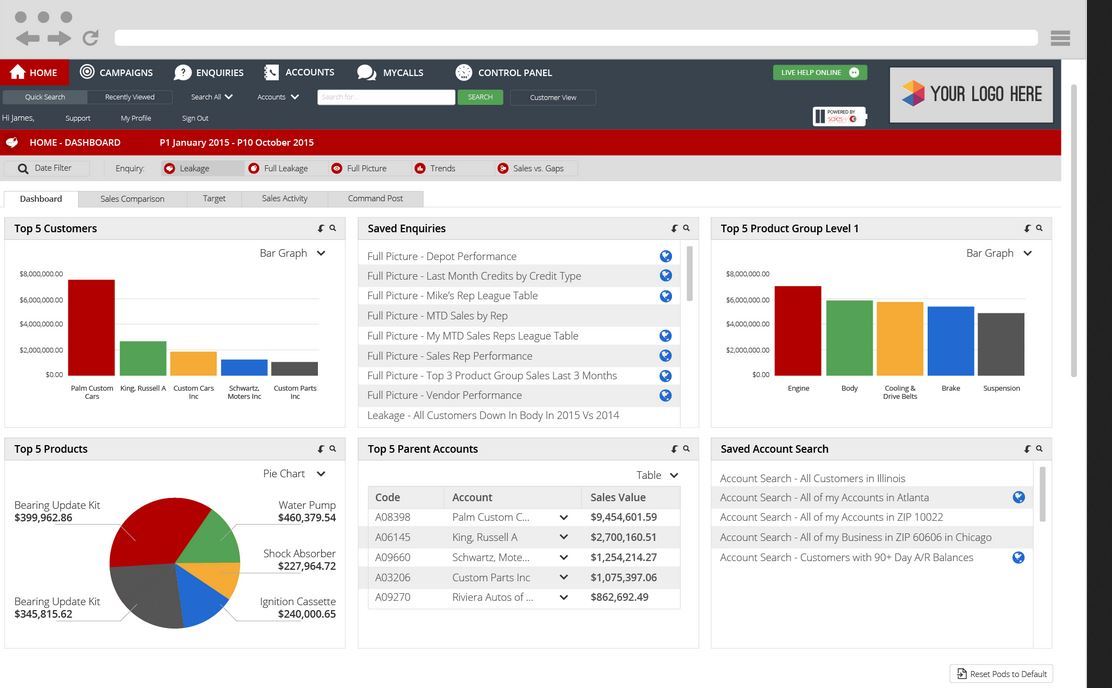Click the Enquiries question bubble icon

pos(182,72)
